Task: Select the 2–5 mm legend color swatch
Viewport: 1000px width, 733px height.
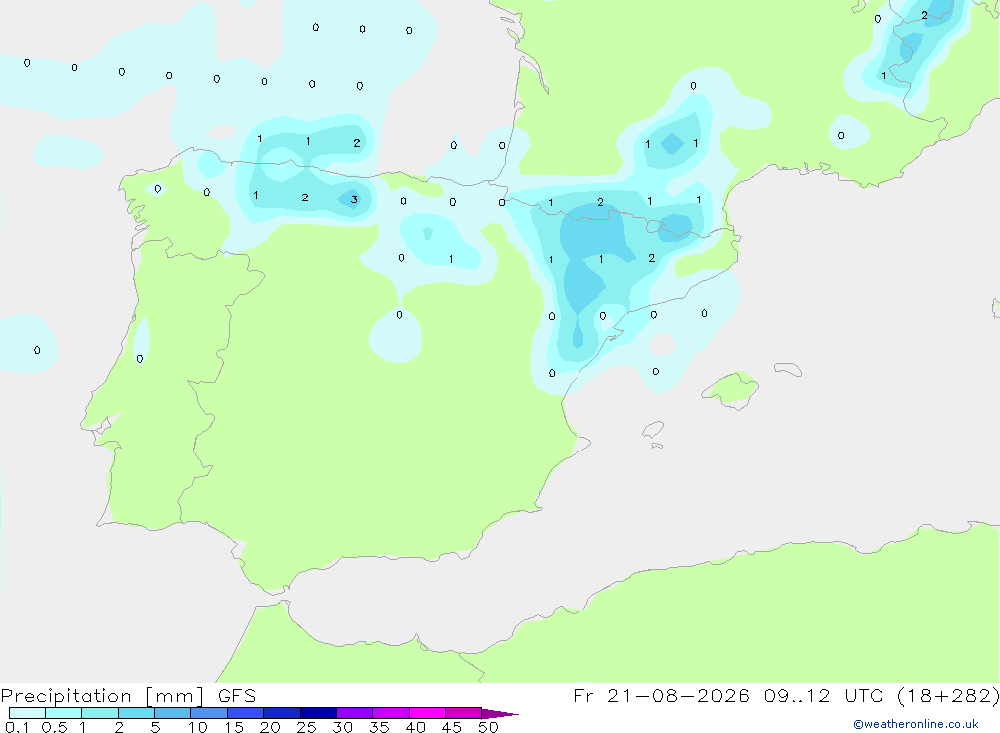Action: [136, 713]
